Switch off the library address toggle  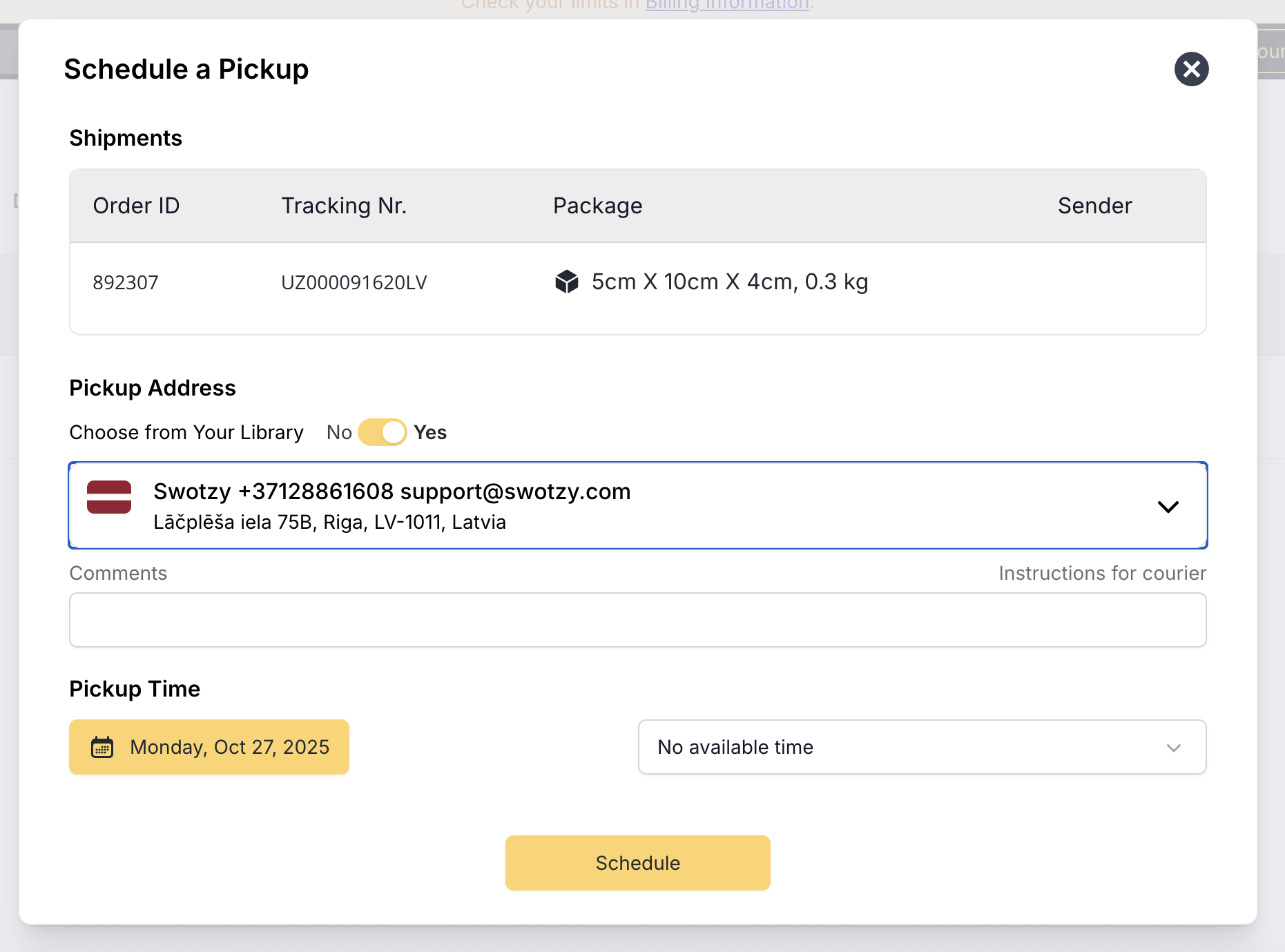(383, 431)
